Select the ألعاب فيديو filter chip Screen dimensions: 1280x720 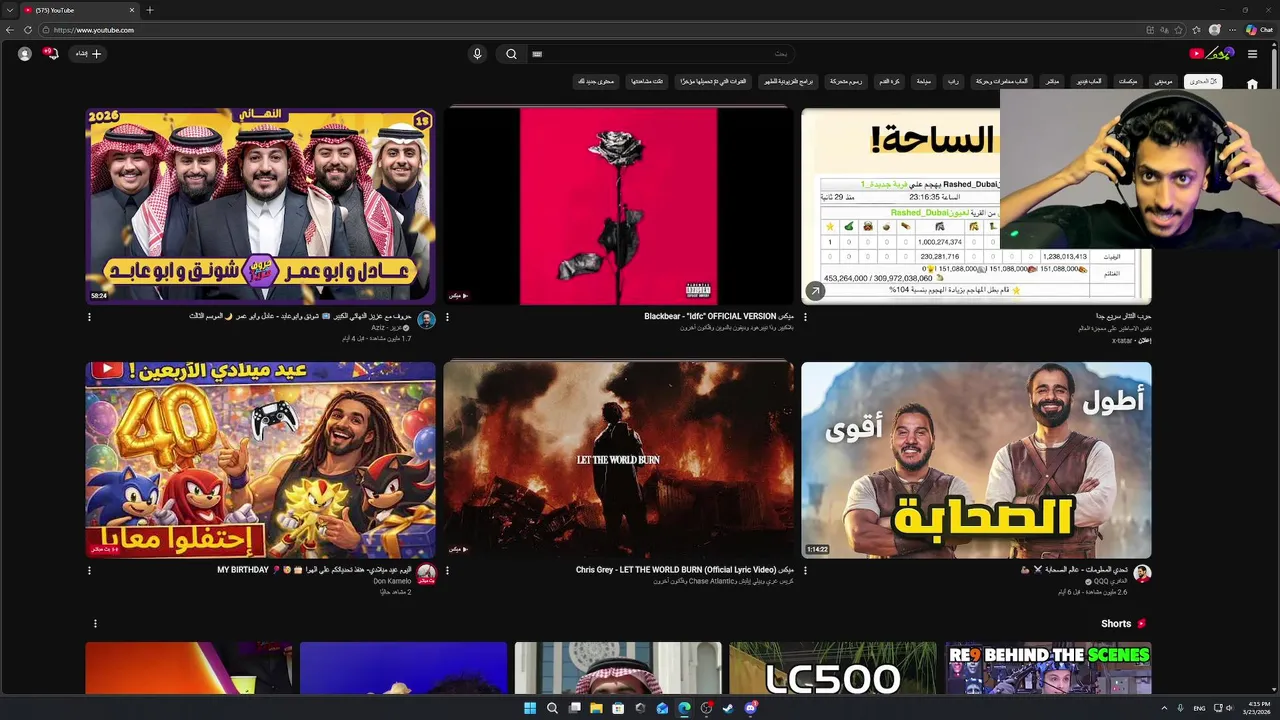point(1088,81)
